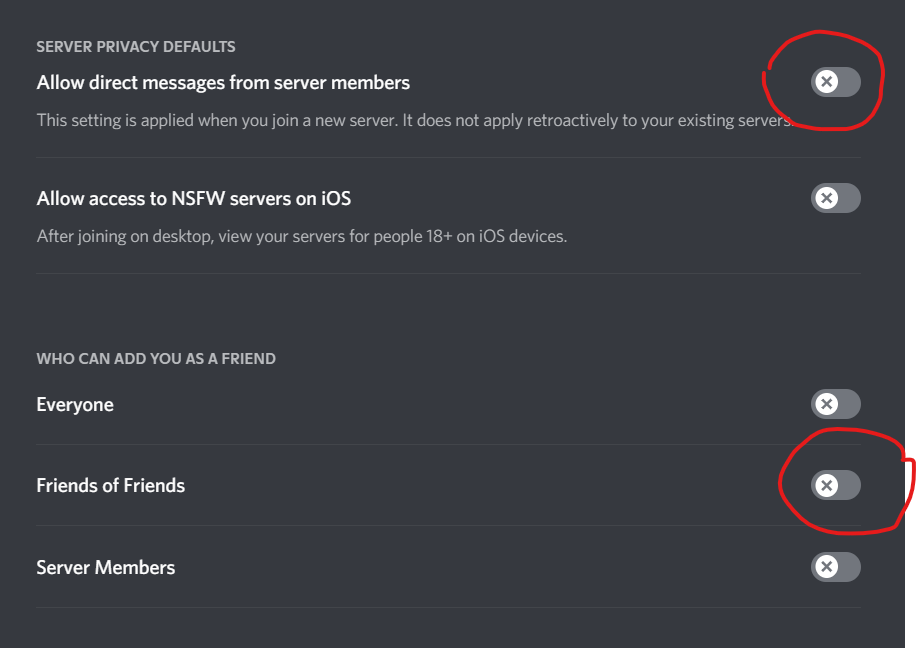
Task: Click the X icon on the NSFW servers switch
Action: click(x=827, y=198)
